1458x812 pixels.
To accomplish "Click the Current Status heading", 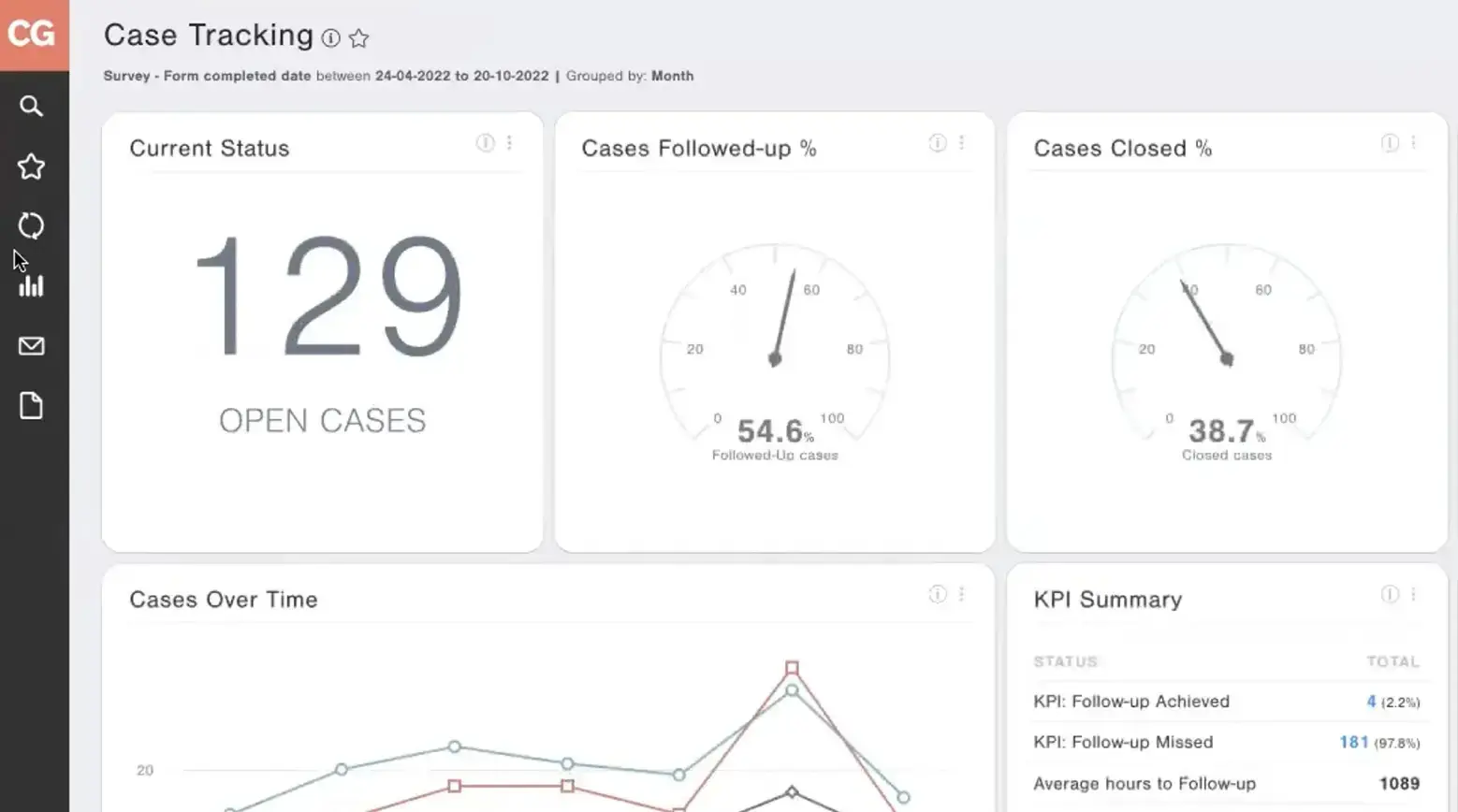I will pyautogui.click(x=210, y=148).
